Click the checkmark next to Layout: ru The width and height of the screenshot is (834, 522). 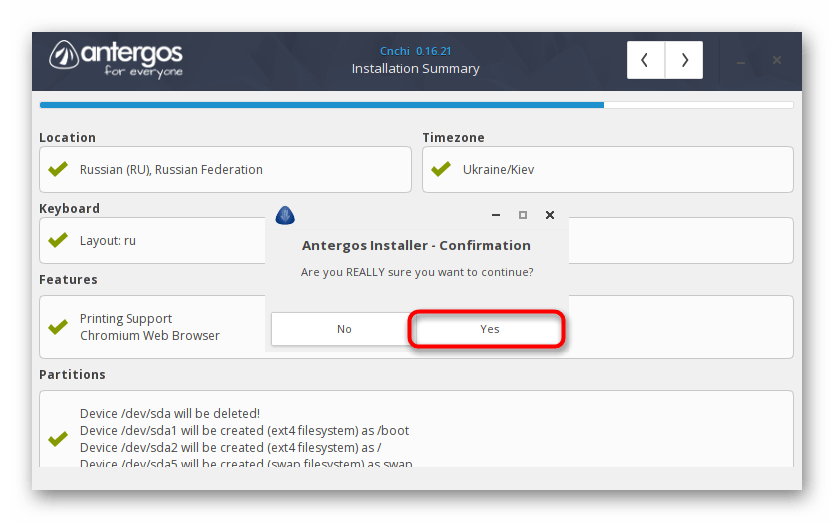(57, 240)
